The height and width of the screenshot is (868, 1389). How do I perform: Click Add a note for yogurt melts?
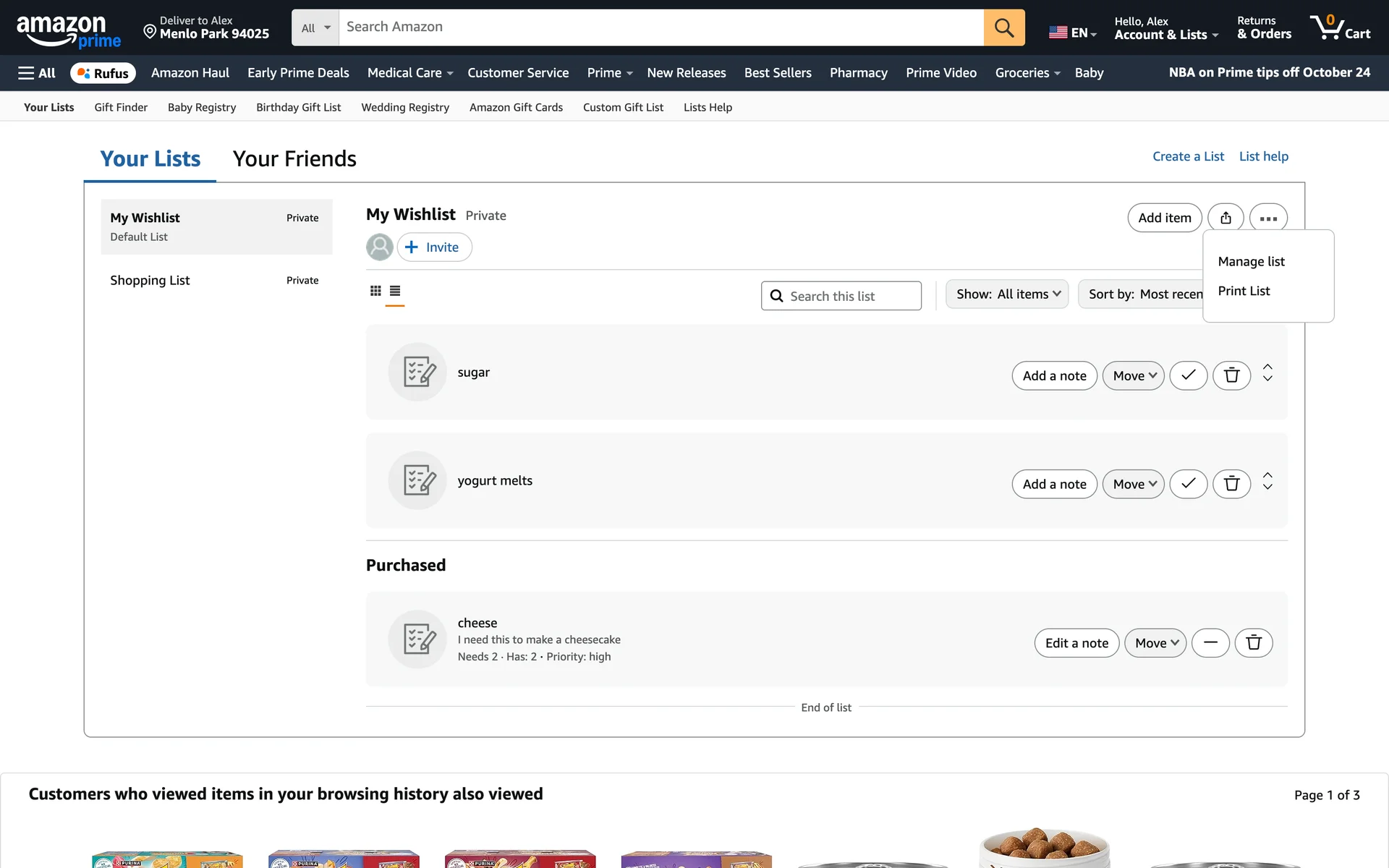[1054, 484]
